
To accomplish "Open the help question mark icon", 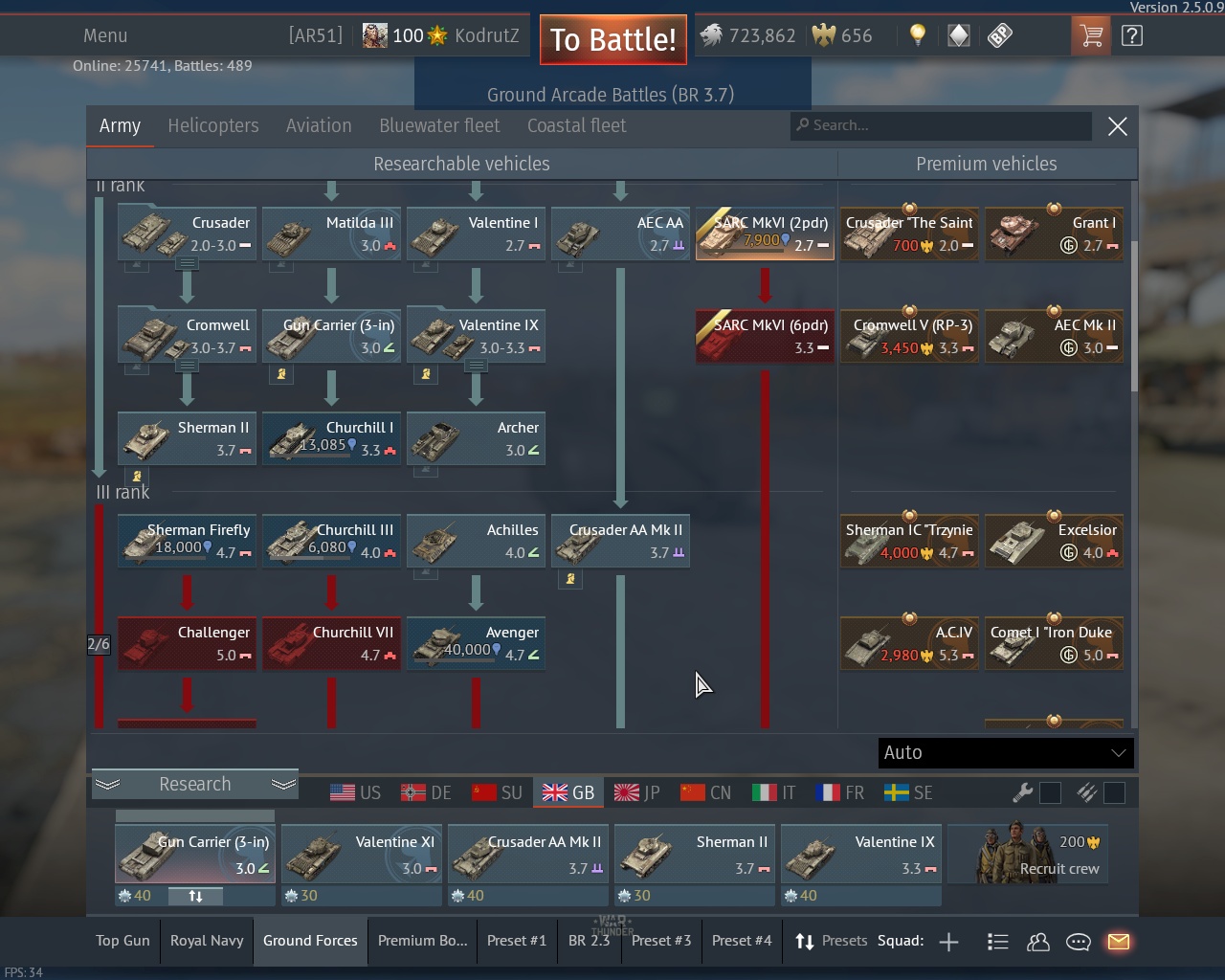I will click(x=1131, y=36).
